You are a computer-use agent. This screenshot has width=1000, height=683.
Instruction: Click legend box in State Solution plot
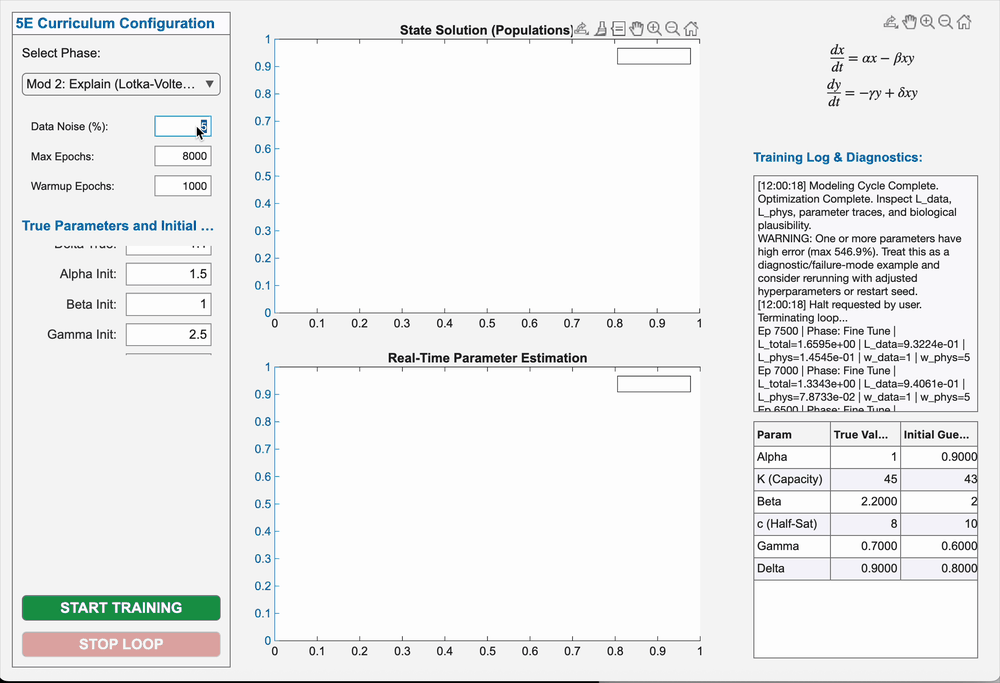pyautogui.click(x=654, y=56)
